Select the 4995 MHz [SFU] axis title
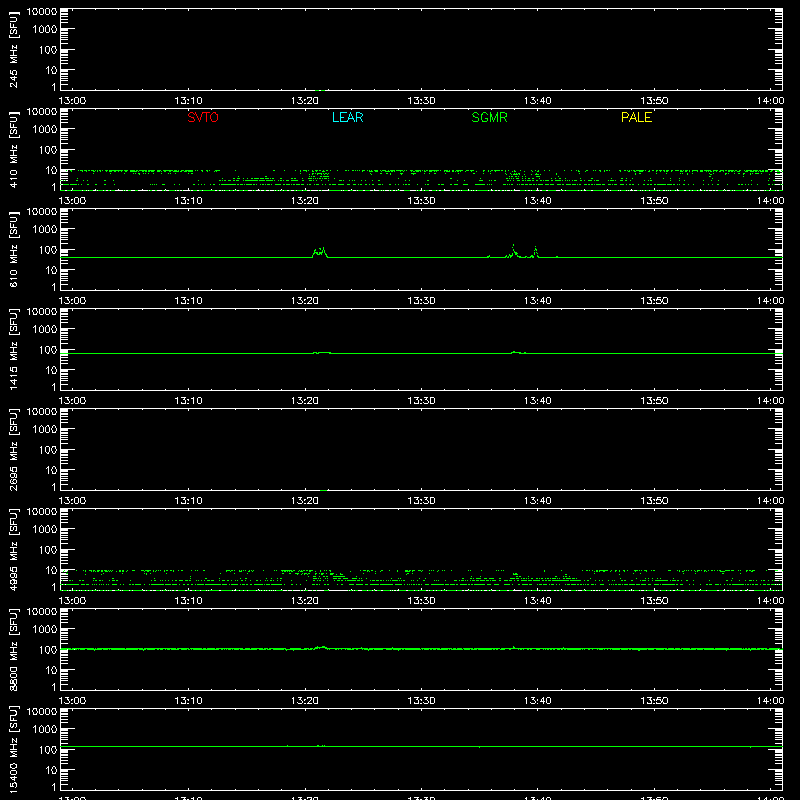Image resolution: width=800 pixels, height=800 pixels. [13, 549]
